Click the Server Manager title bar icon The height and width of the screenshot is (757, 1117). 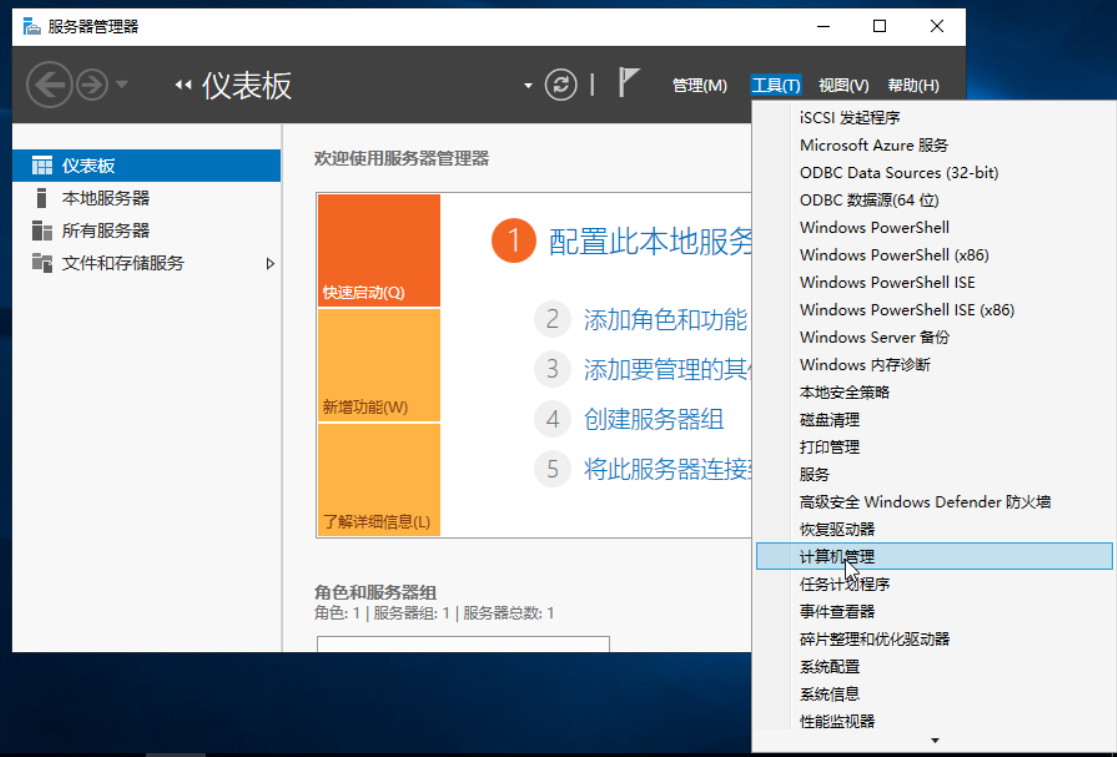[31, 26]
